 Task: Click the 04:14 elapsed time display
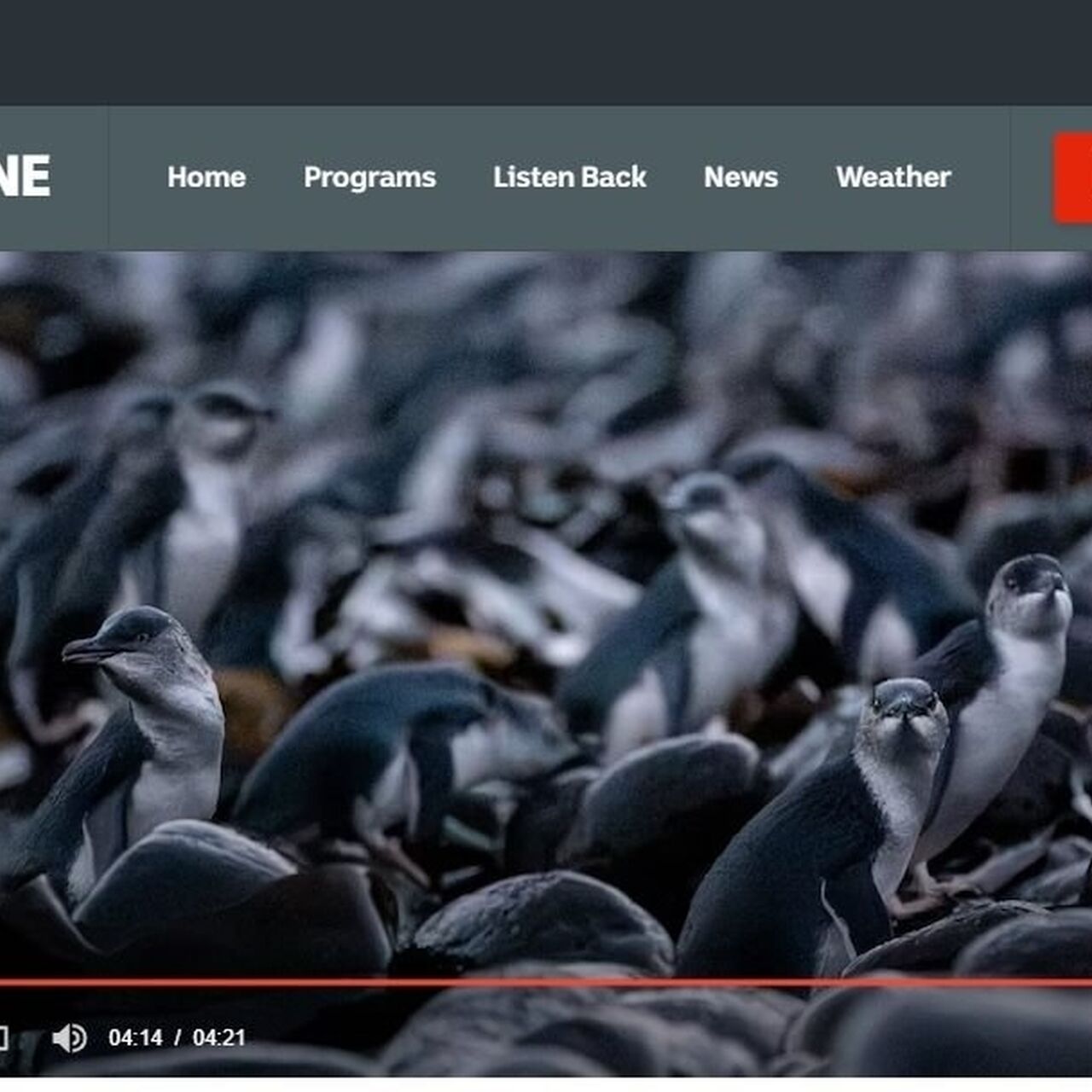(x=135, y=1037)
